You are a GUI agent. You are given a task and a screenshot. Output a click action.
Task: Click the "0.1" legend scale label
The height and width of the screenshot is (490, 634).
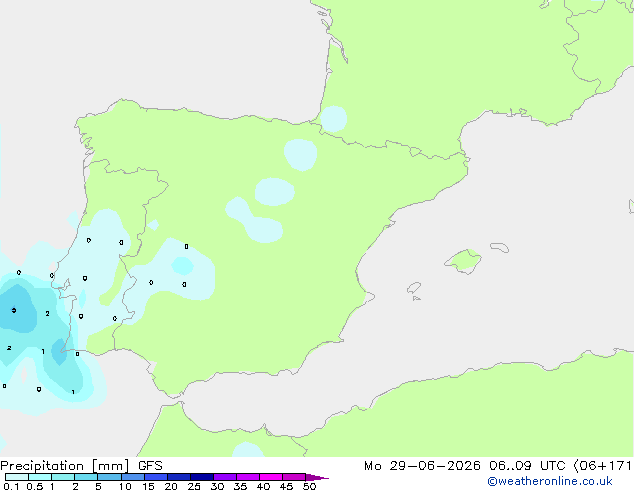tap(11, 486)
